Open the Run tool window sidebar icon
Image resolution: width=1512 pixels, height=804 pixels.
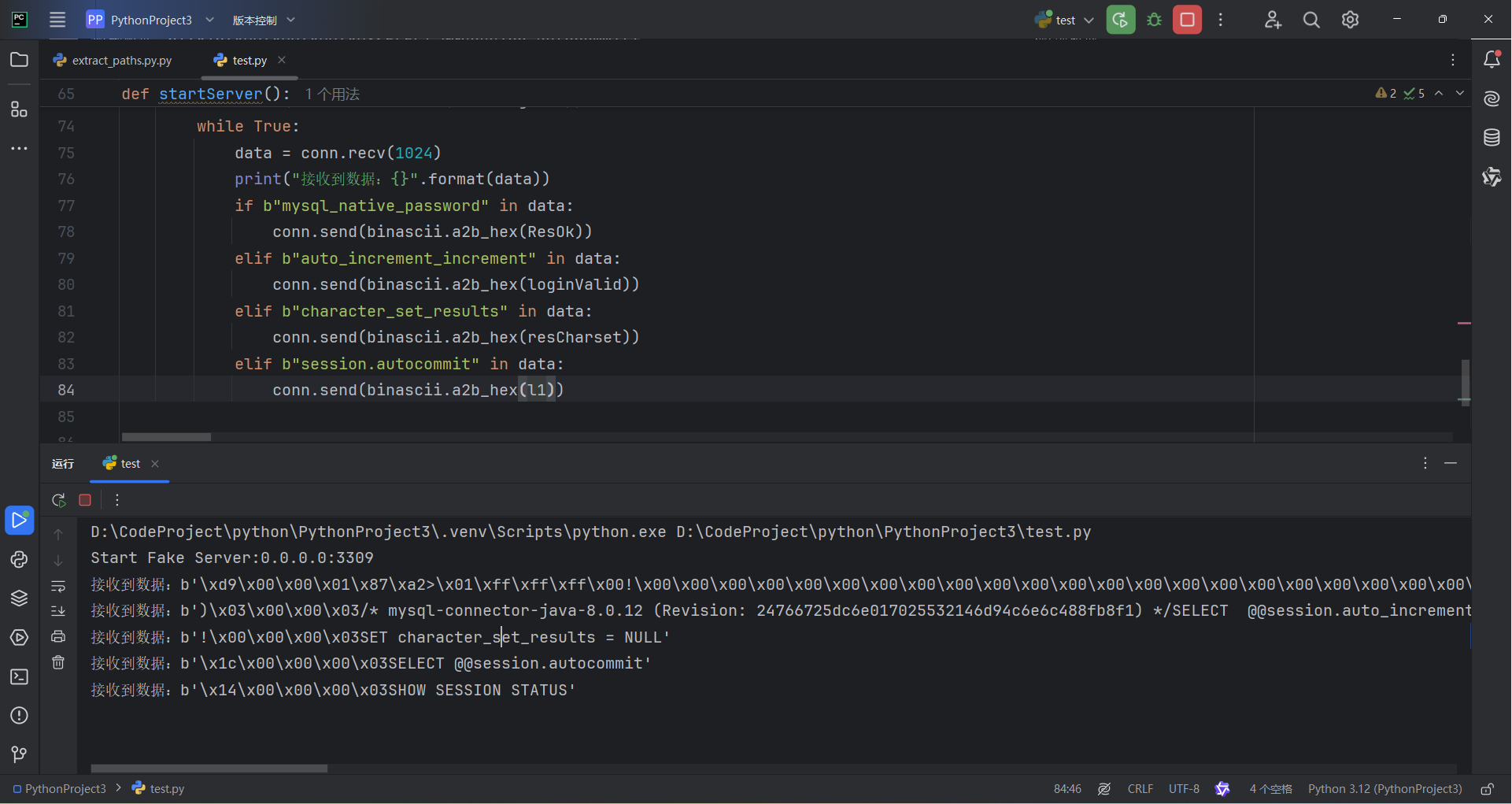19,521
